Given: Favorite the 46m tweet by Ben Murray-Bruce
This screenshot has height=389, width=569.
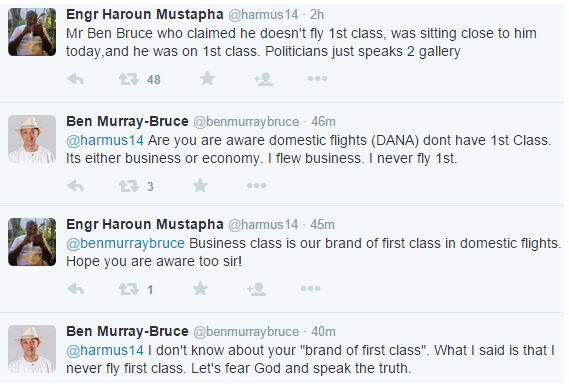Looking at the screenshot, I should [200, 185].
